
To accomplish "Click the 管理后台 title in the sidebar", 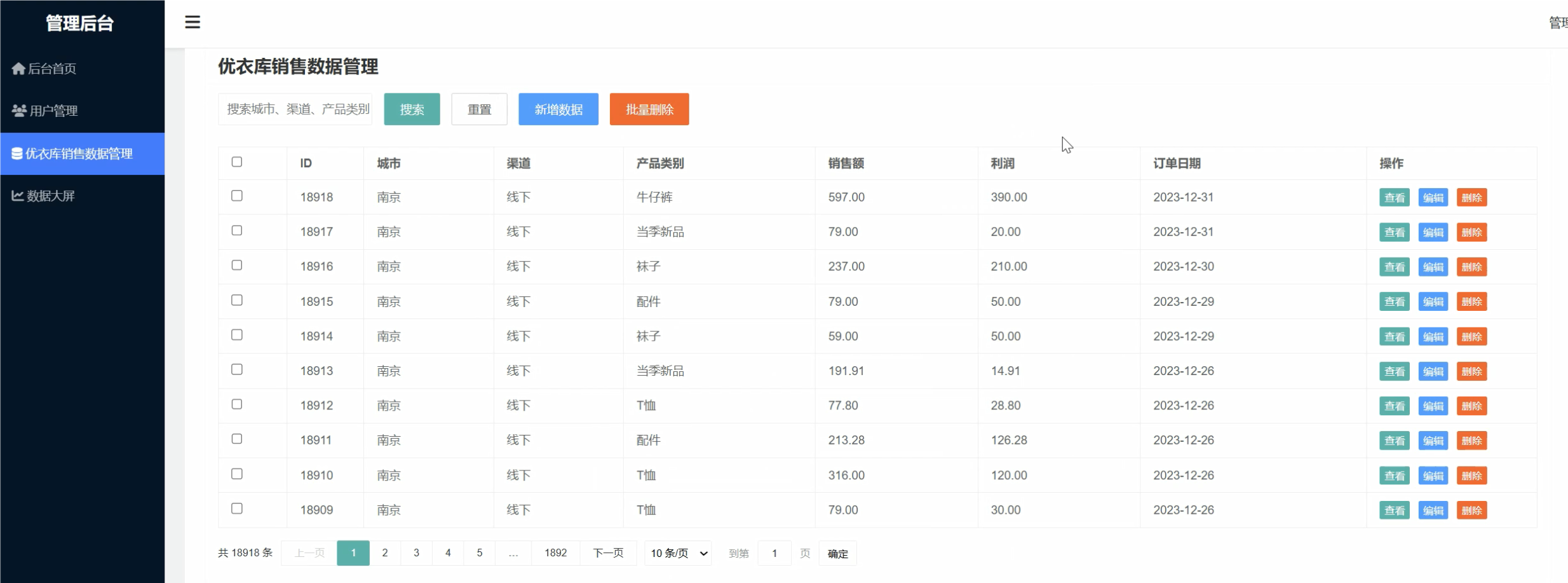I will coord(80,24).
